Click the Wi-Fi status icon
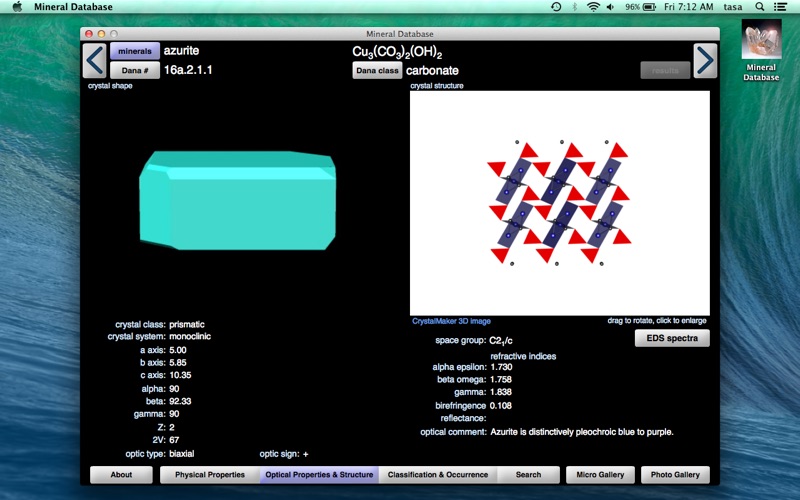Screen dimensions: 800x500 coord(593,7)
